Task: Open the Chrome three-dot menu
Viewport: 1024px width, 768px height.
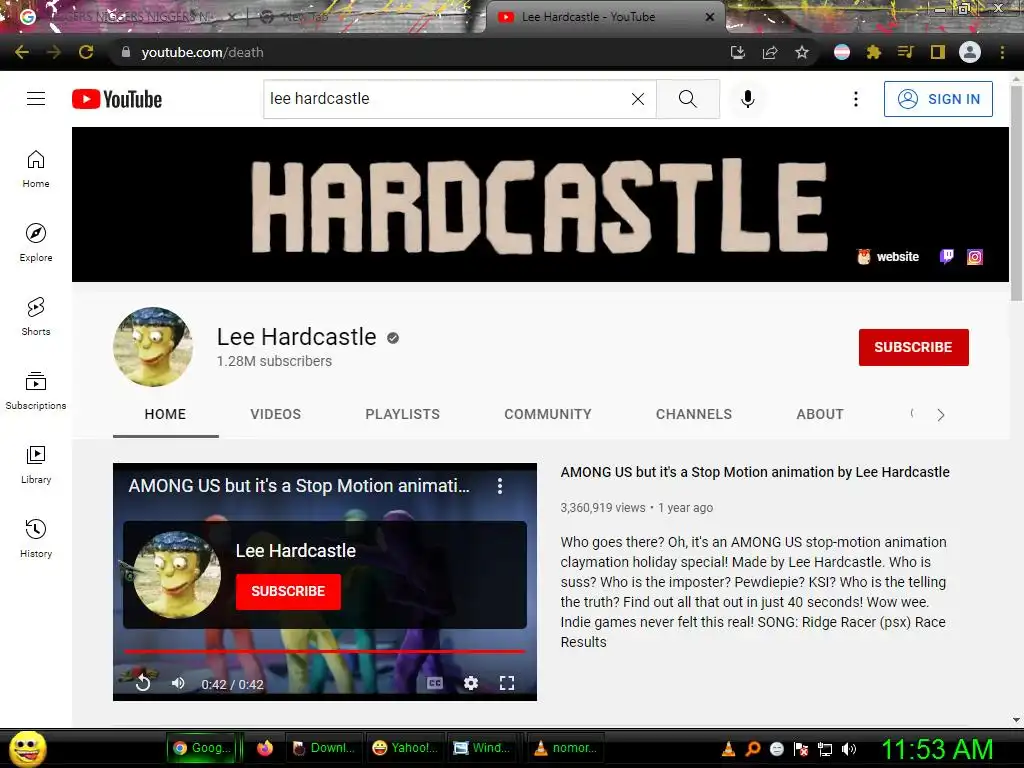Action: [x=1002, y=52]
